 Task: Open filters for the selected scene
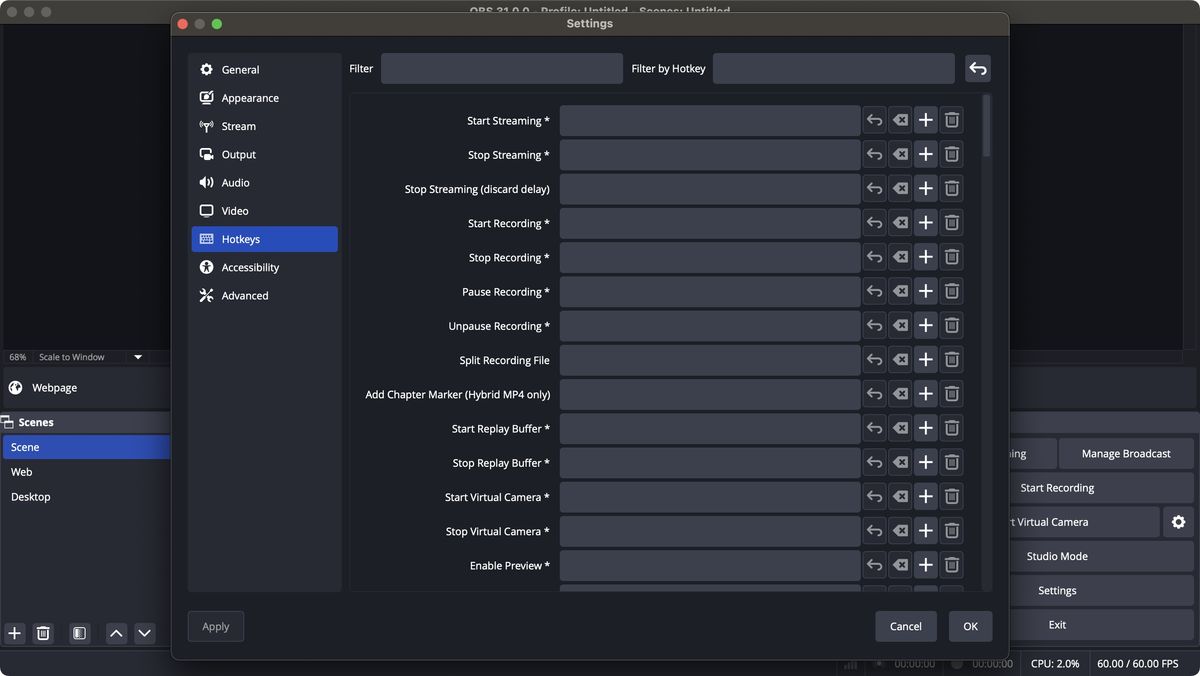[78, 633]
